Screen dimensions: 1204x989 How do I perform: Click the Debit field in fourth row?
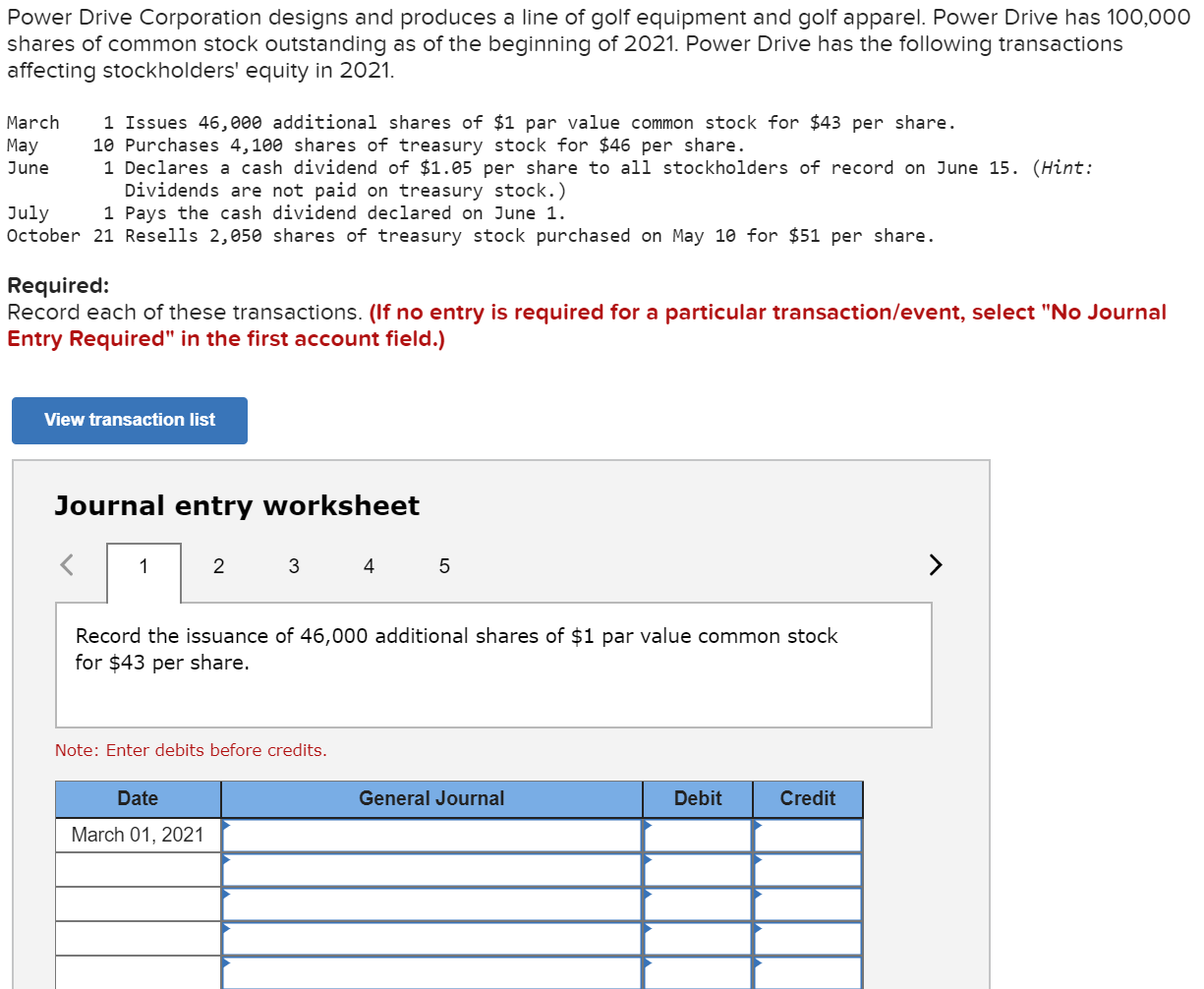pyautogui.click(x=699, y=939)
